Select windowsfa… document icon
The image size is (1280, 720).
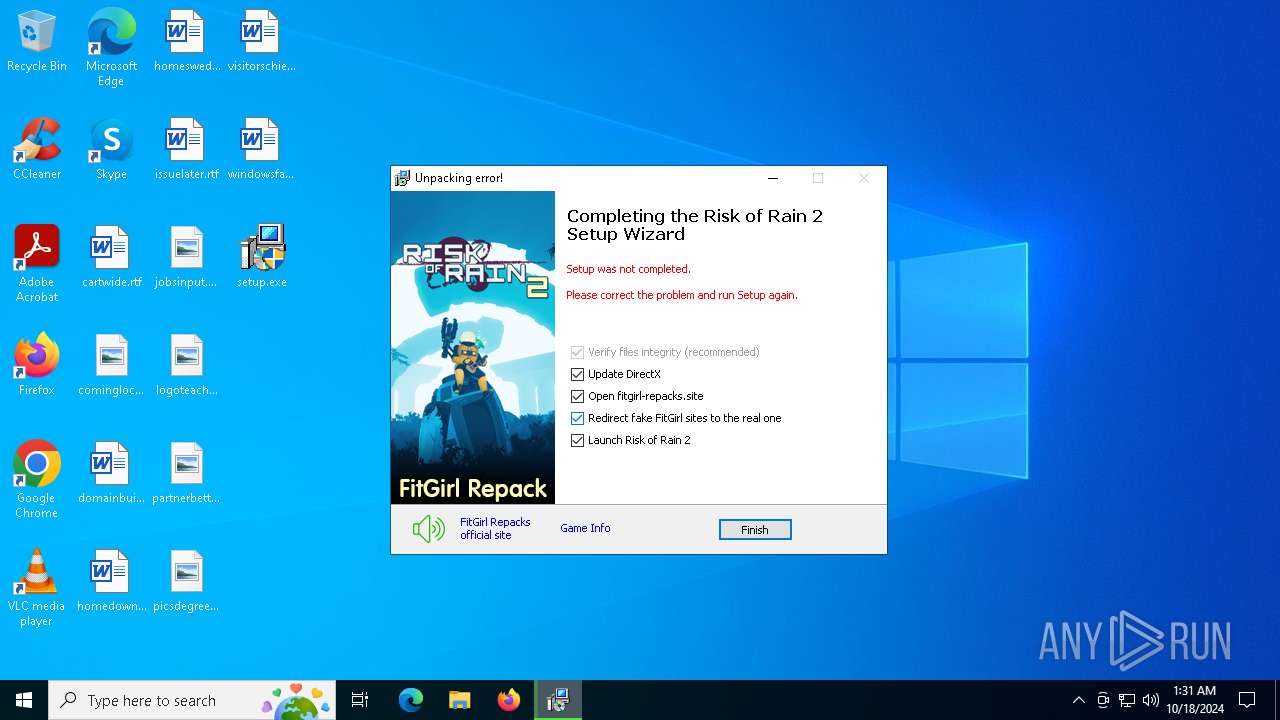click(261, 149)
